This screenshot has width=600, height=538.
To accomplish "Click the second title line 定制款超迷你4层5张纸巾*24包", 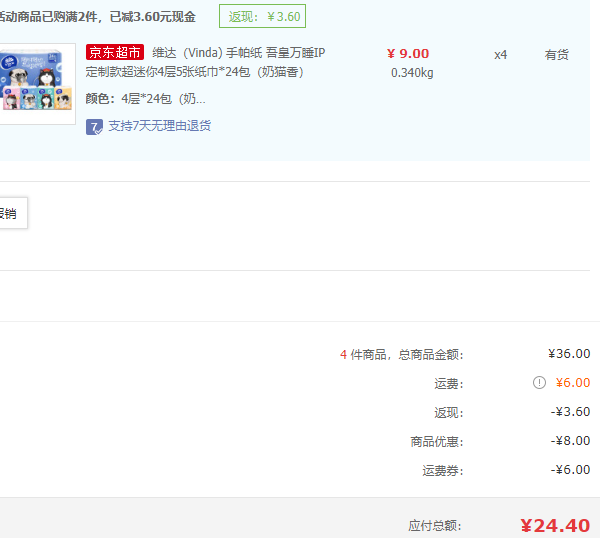I will tap(194, 72).
